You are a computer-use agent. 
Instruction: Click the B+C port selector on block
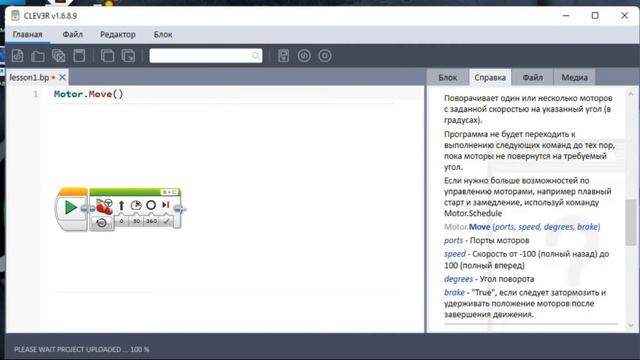coord(169,192)
